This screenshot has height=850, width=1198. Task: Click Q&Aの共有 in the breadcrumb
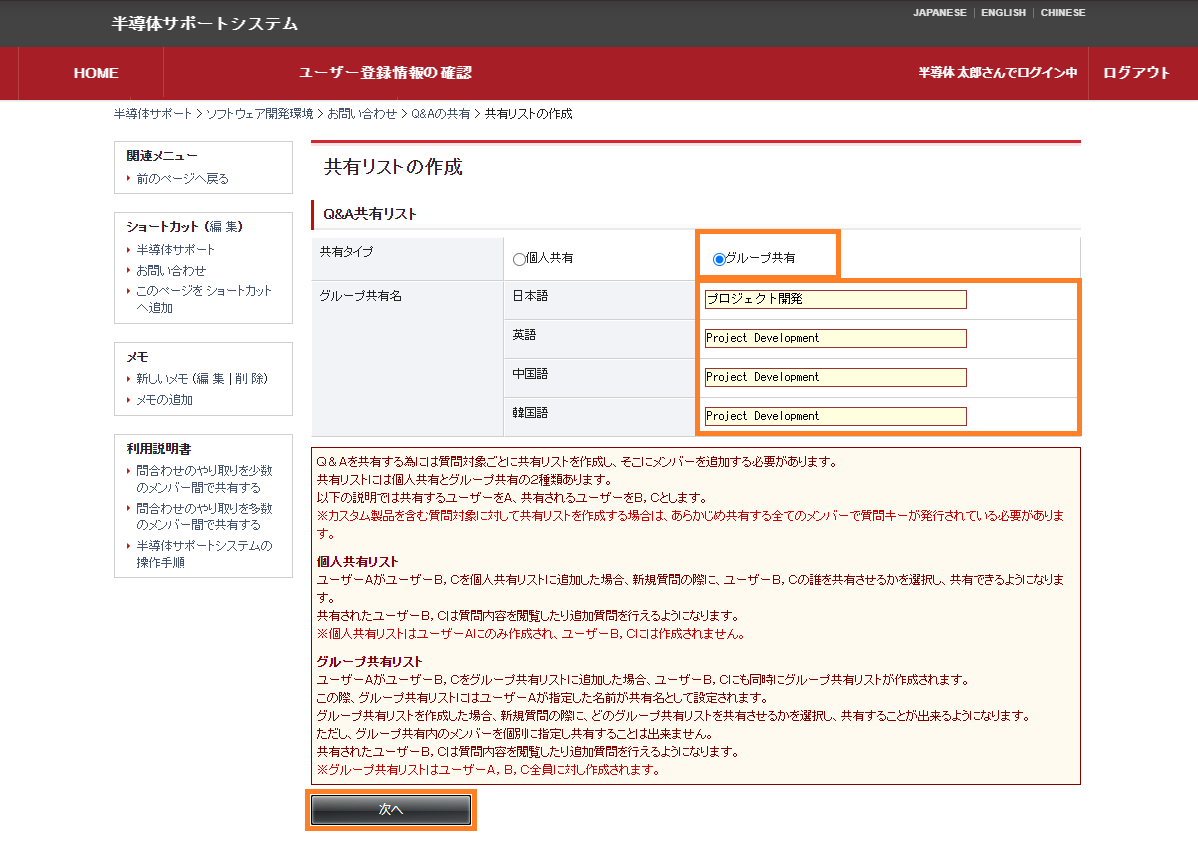(x=441, y=114)
